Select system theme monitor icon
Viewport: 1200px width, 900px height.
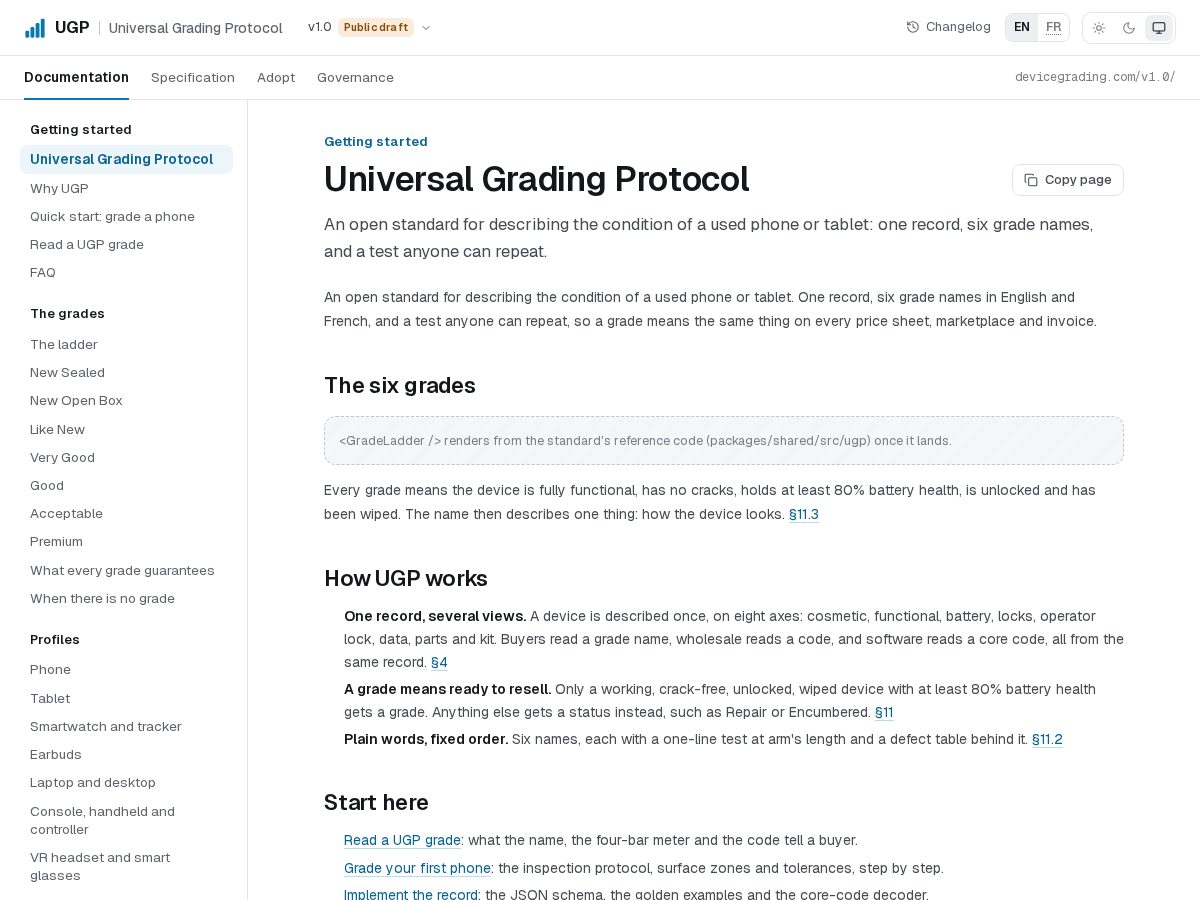1159,28
